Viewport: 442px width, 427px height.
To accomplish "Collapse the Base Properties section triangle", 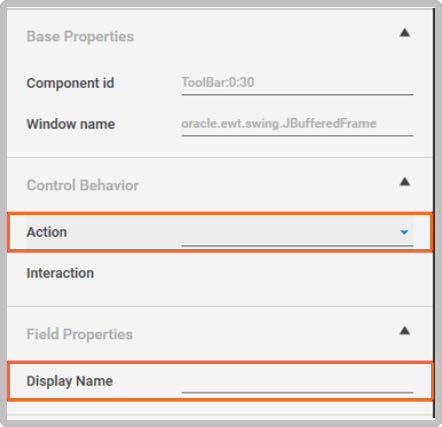I will (x=405, y=33).
